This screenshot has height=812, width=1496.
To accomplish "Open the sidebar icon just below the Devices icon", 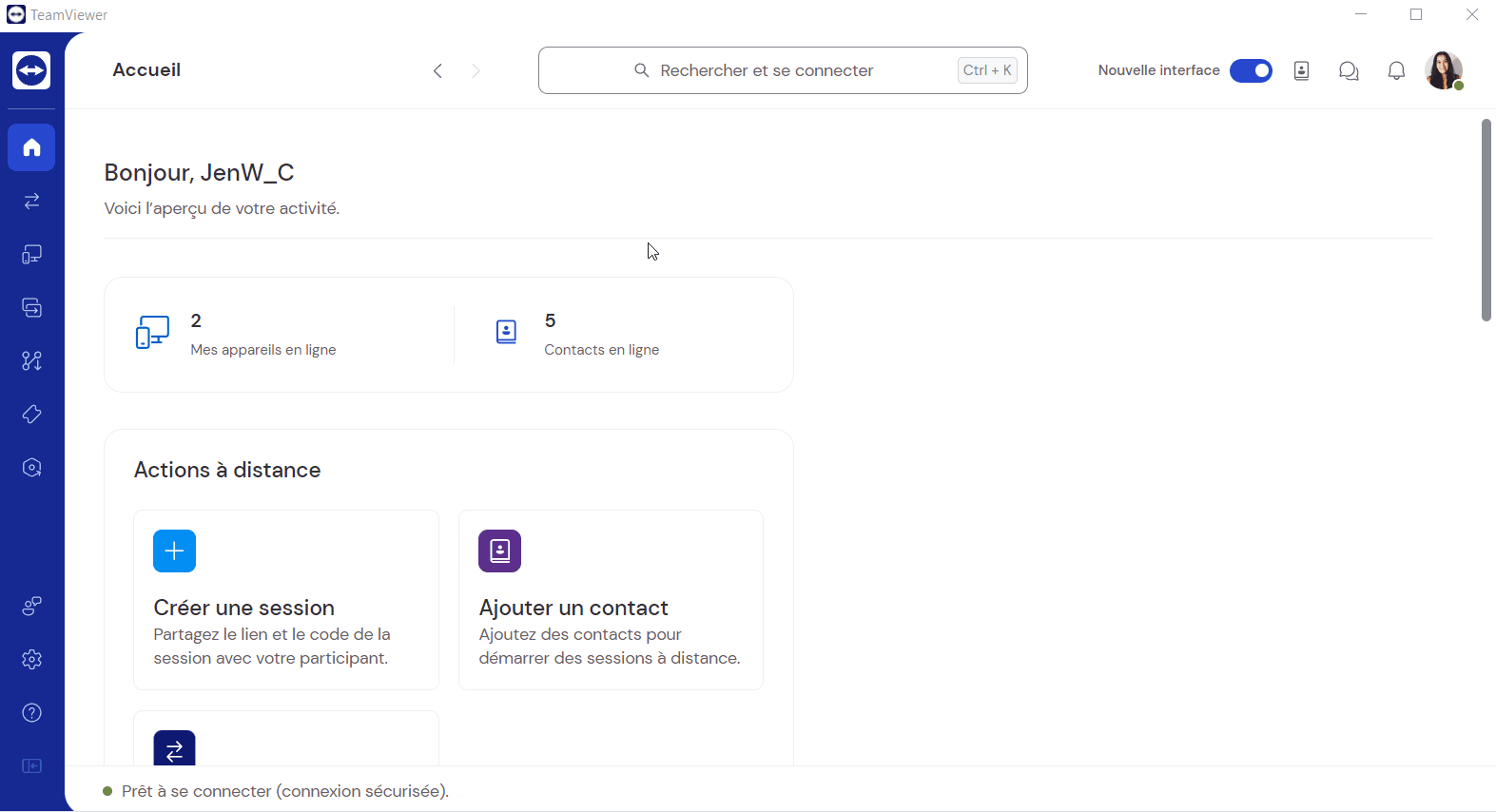I will click(x=31, y=307).
